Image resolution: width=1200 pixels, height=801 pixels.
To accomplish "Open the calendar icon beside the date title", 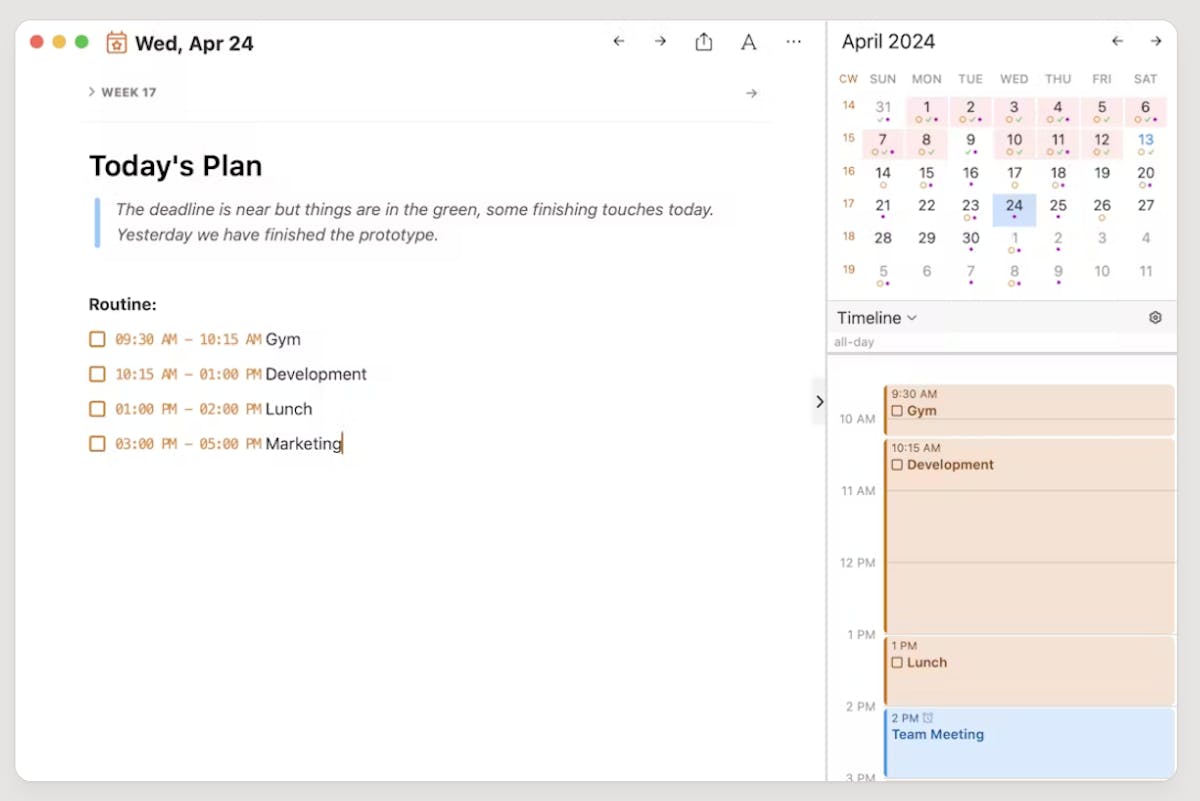I will point(116,42).
